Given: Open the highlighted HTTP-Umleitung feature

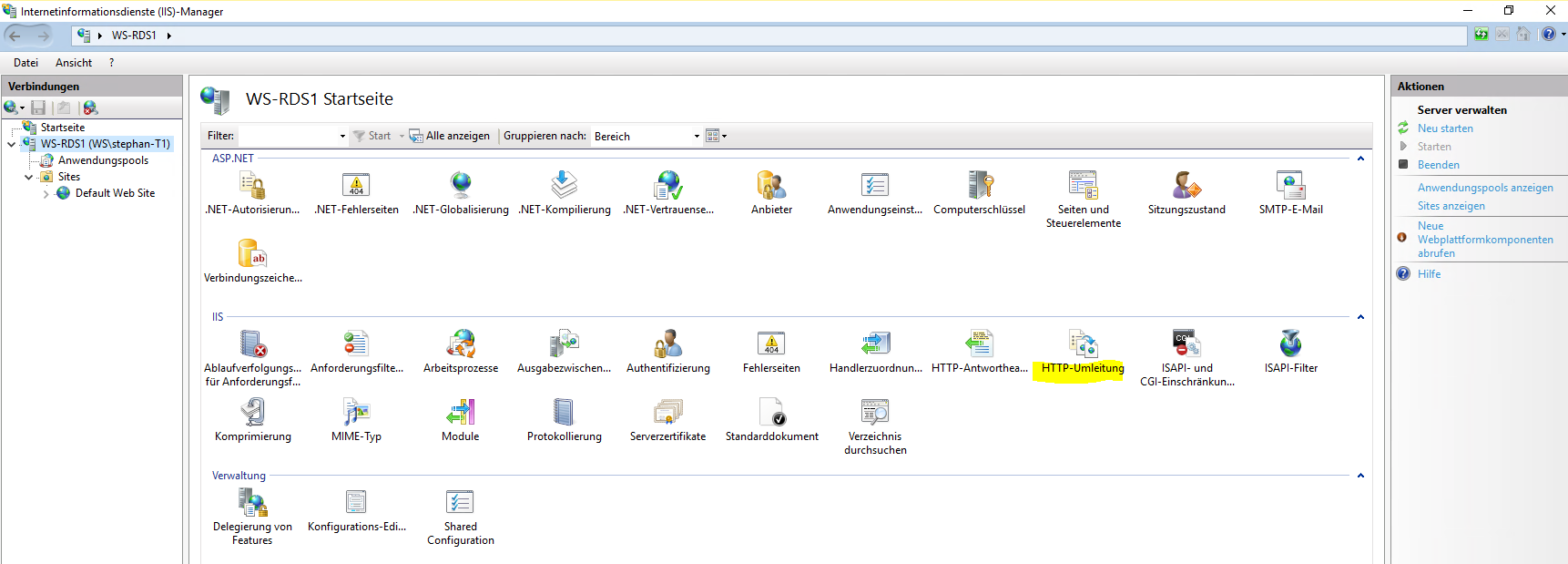Looking at the screenshot, I should [1083, 352].
